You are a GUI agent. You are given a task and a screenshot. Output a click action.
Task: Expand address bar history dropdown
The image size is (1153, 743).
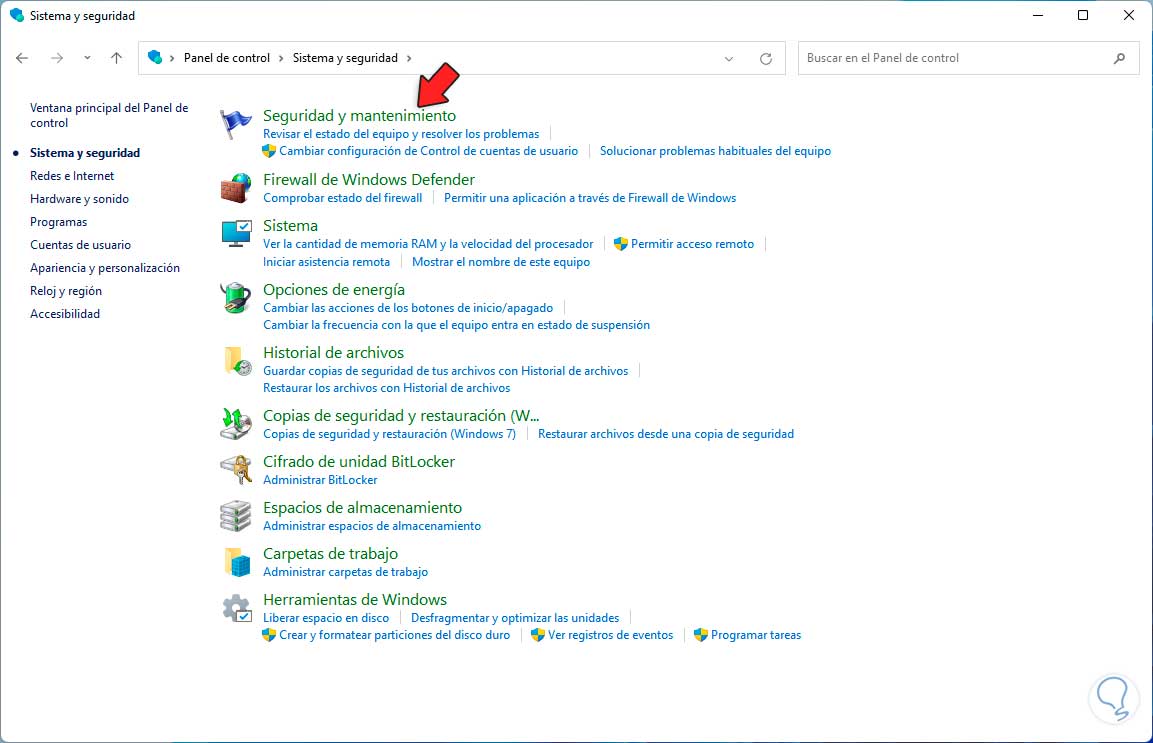tap(729, 59)
